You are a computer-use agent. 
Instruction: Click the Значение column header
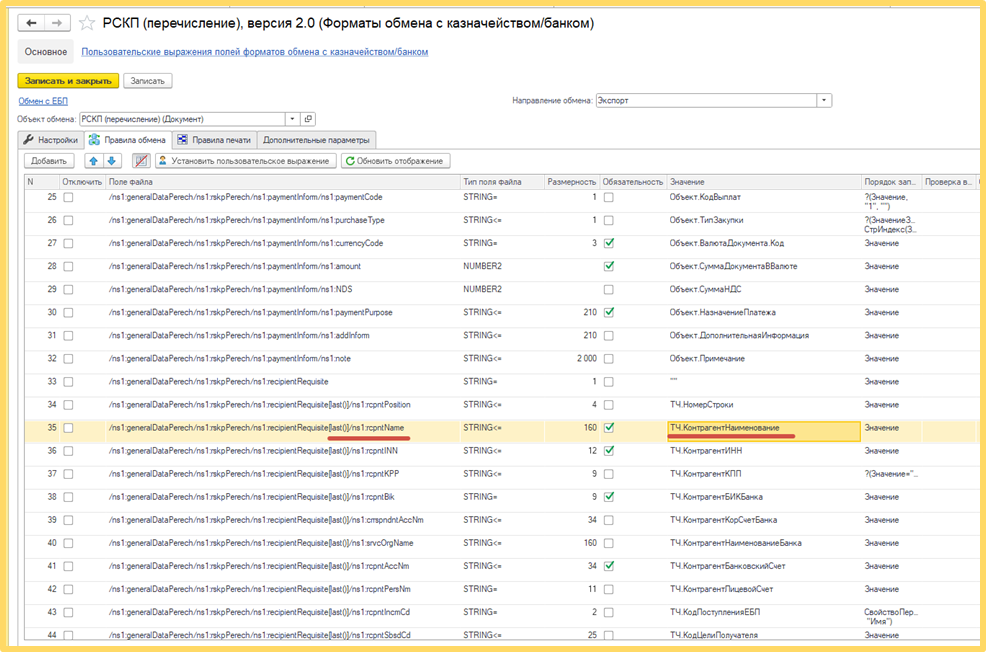point(764,182)
